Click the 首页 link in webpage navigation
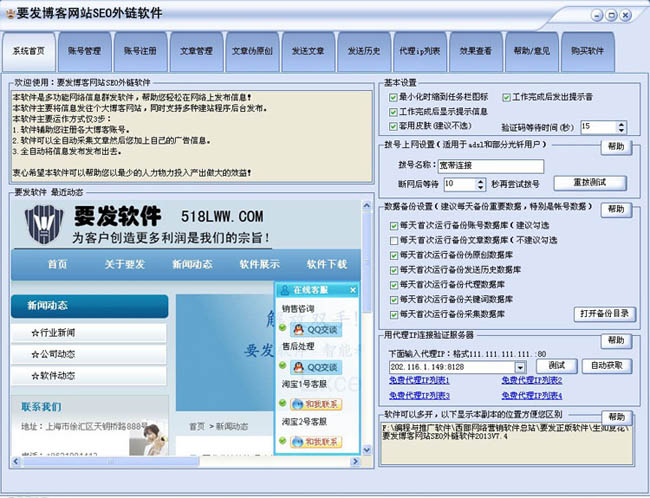Screen dimensions: 650x498 tap(57, 264)
